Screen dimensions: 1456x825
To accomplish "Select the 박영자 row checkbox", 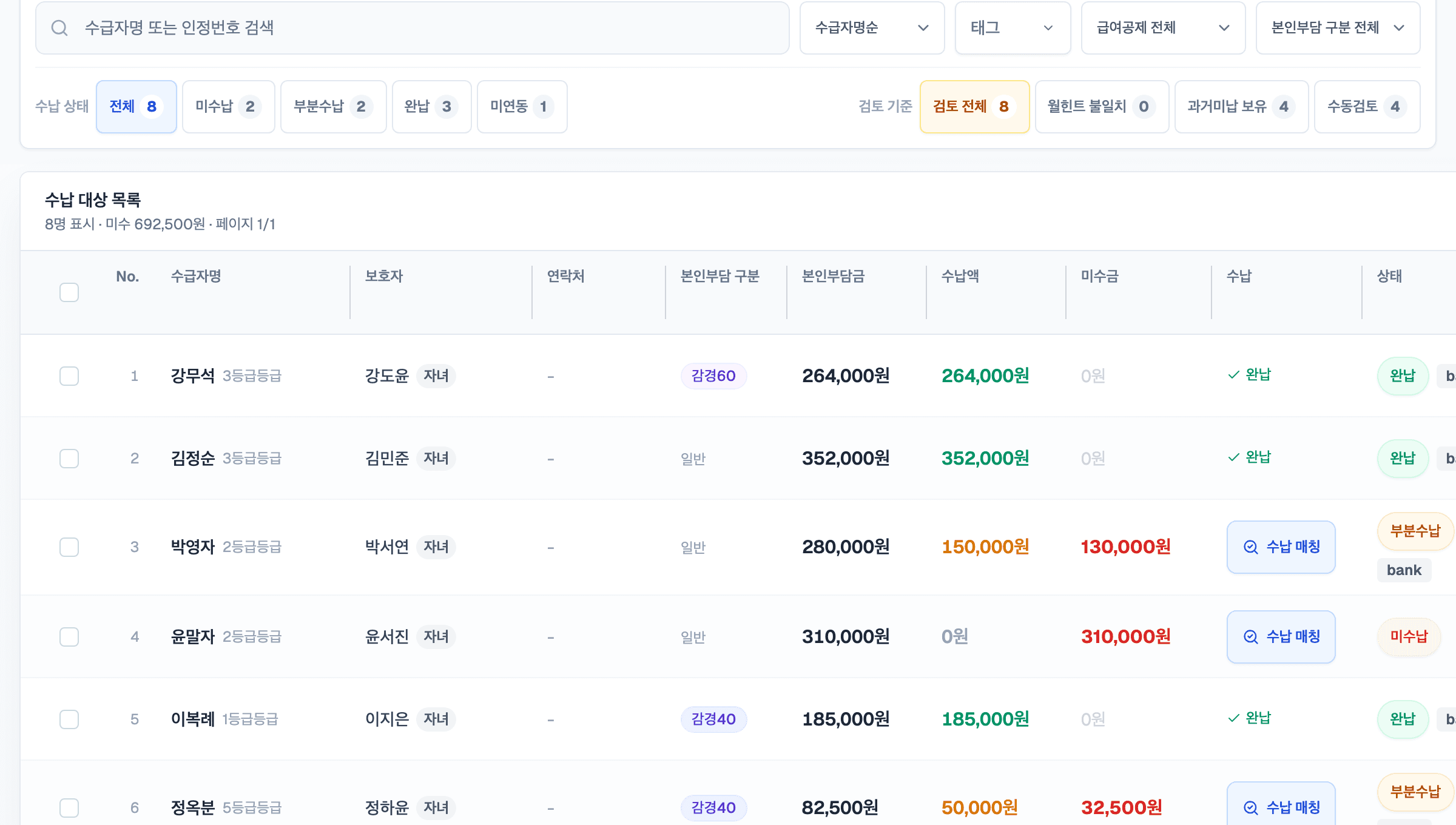I will tap(69, 547).
